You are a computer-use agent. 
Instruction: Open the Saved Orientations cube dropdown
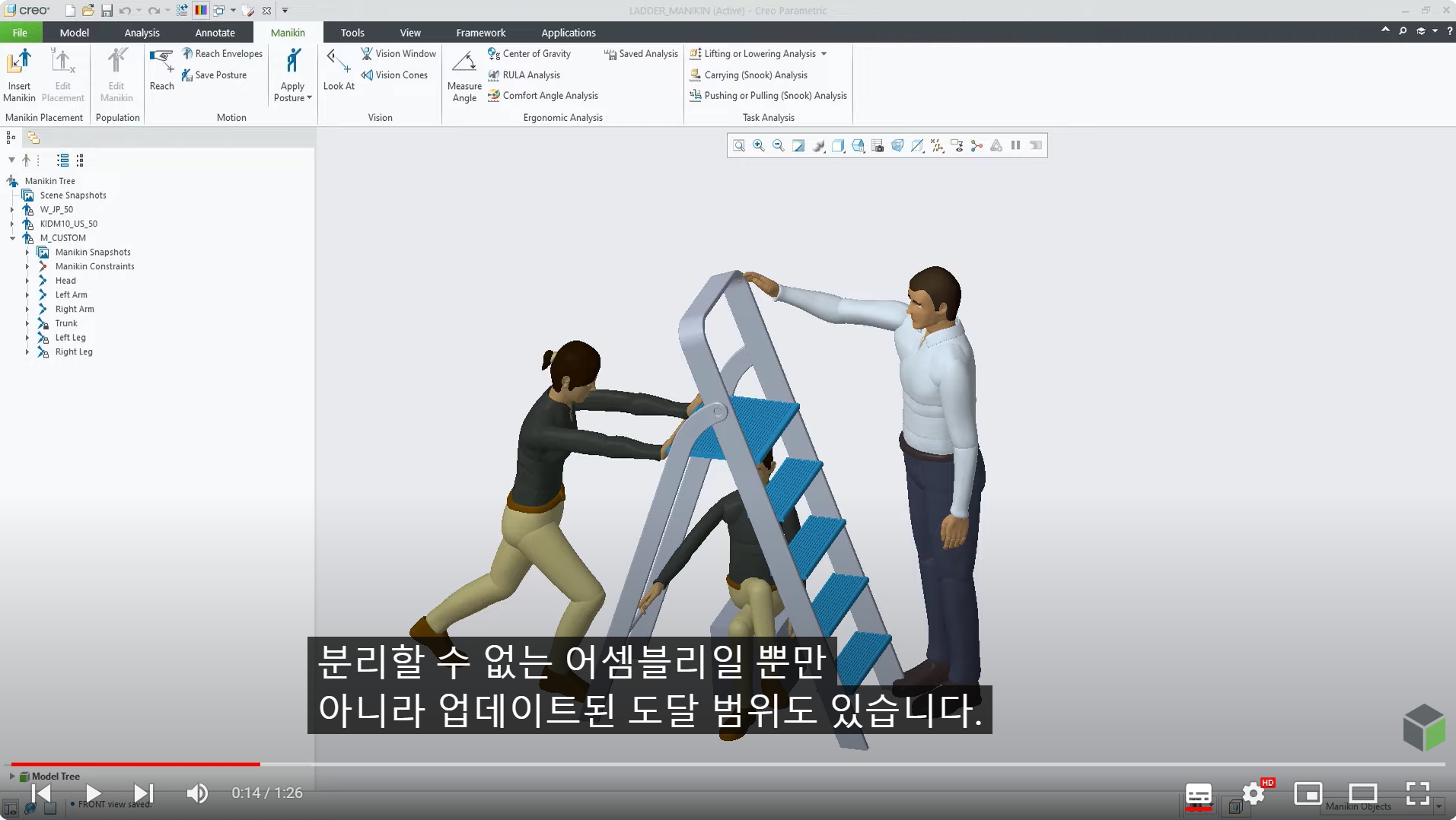pos(858,145)
